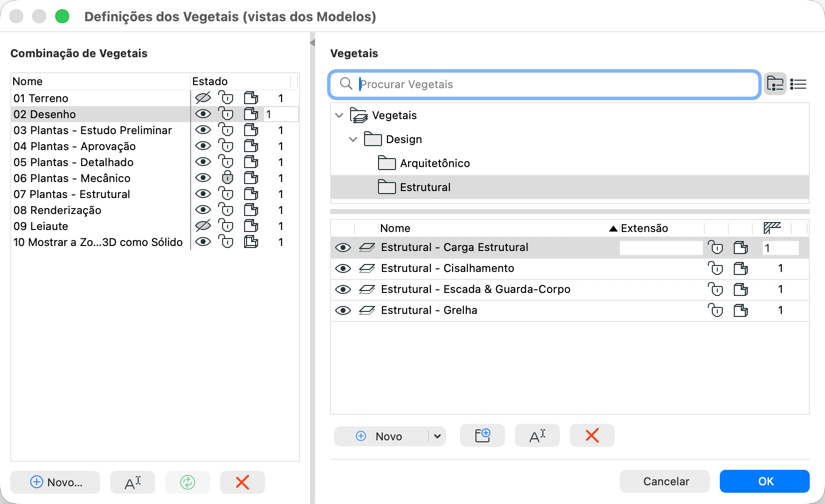
Task: Switch to flat list view of layers
Action: (798, 84)
